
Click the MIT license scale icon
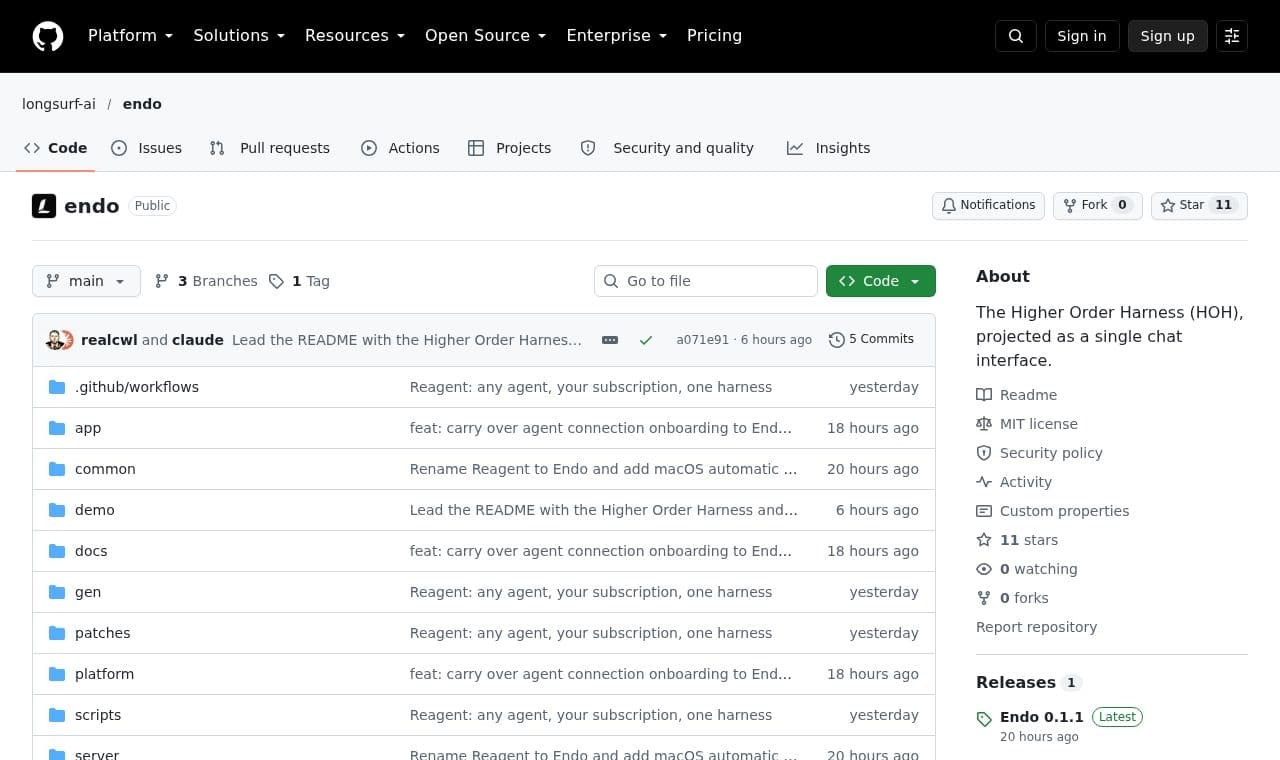click(984, 424)
